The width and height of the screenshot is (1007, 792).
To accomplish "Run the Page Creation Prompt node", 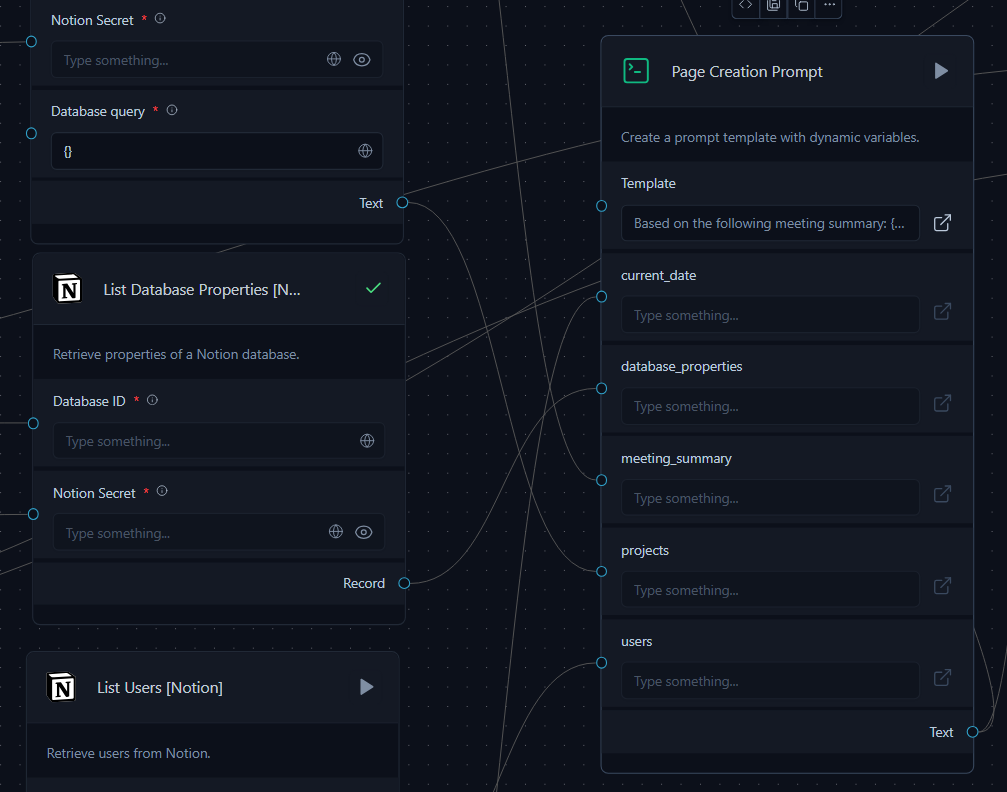I will point(941,71).
